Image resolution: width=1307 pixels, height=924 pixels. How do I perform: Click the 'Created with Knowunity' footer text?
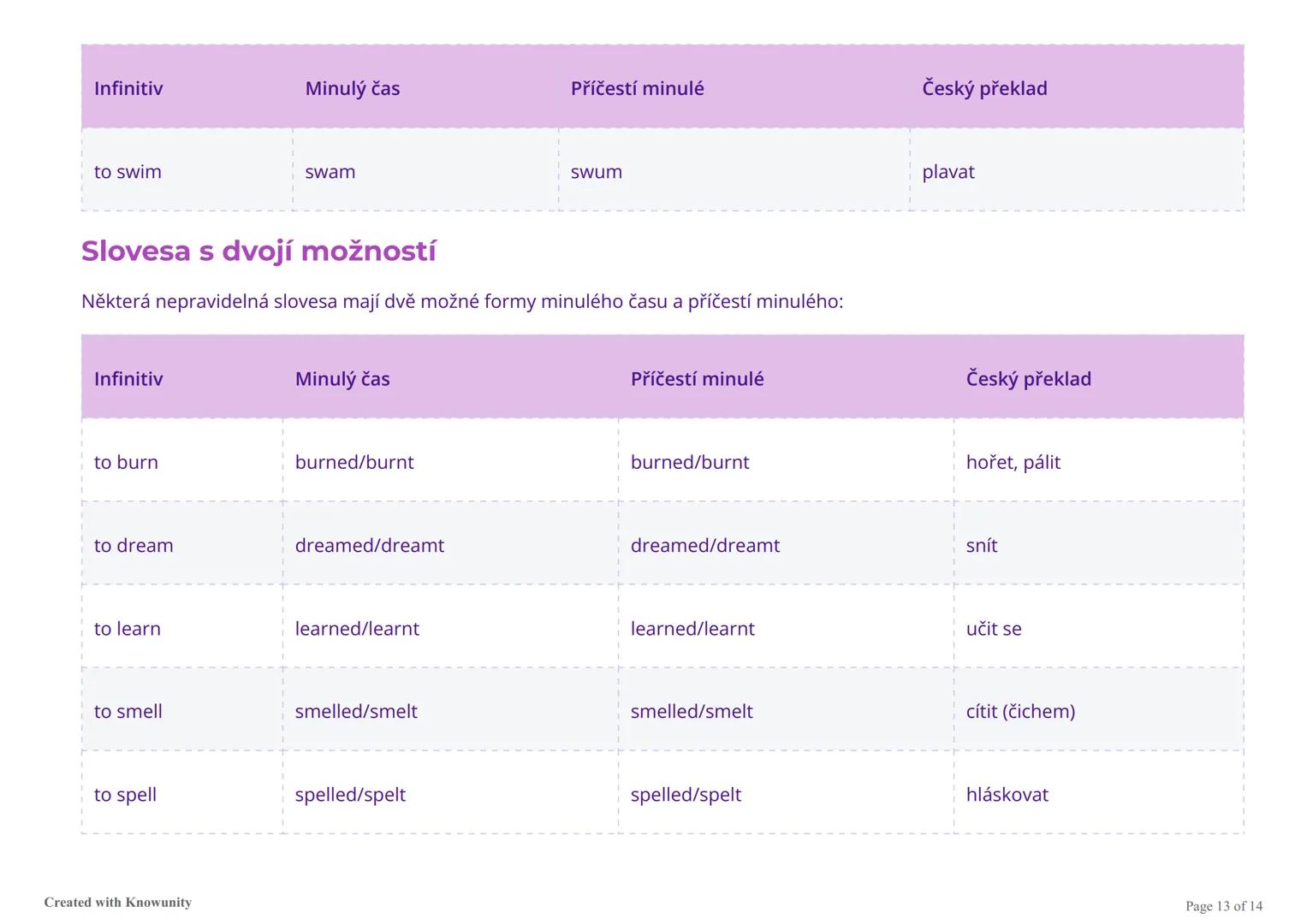[x=118, y=903]
